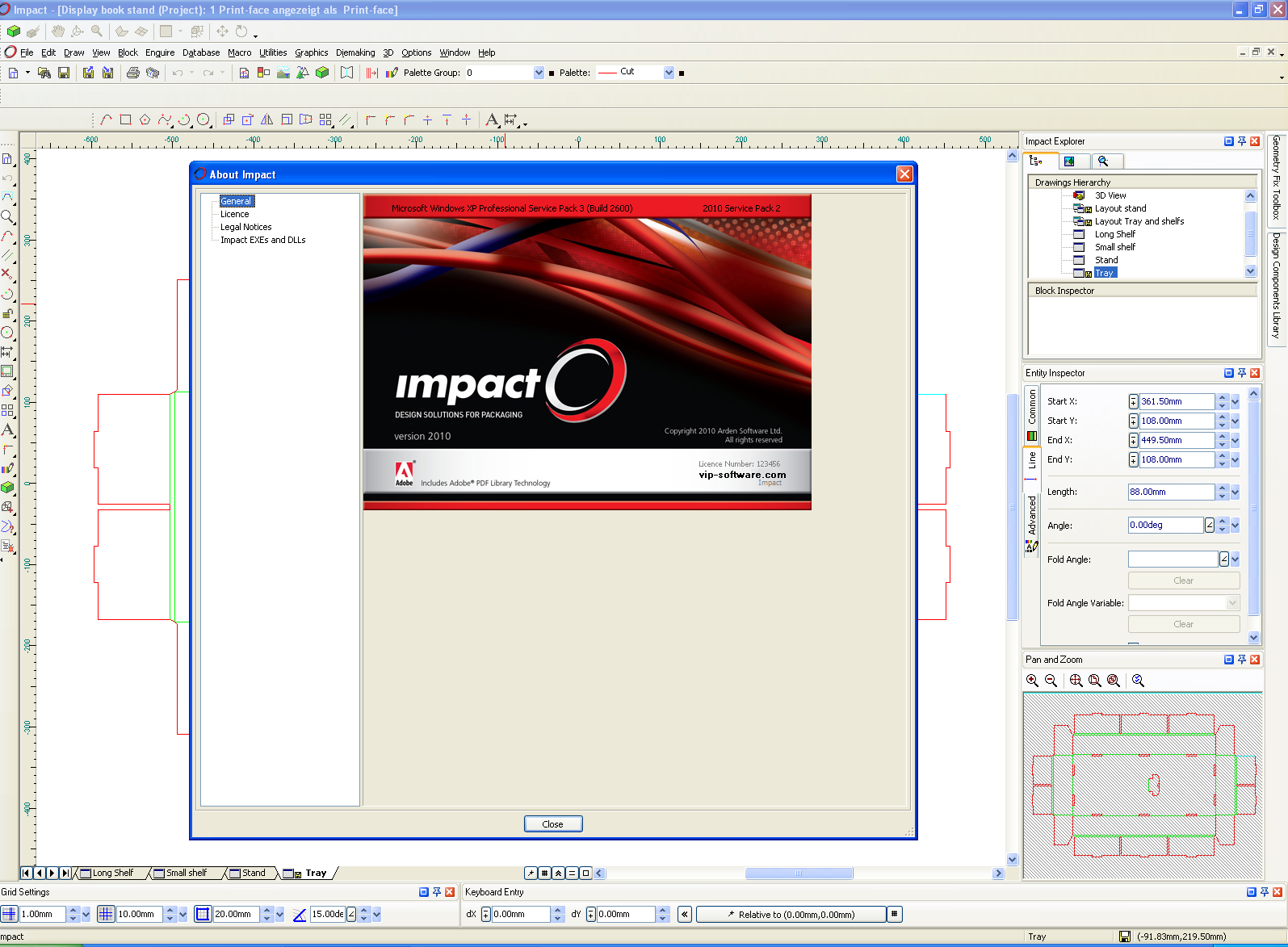Open the Diemaking menu
This screenshot has width=1288, height=947.
355,52
